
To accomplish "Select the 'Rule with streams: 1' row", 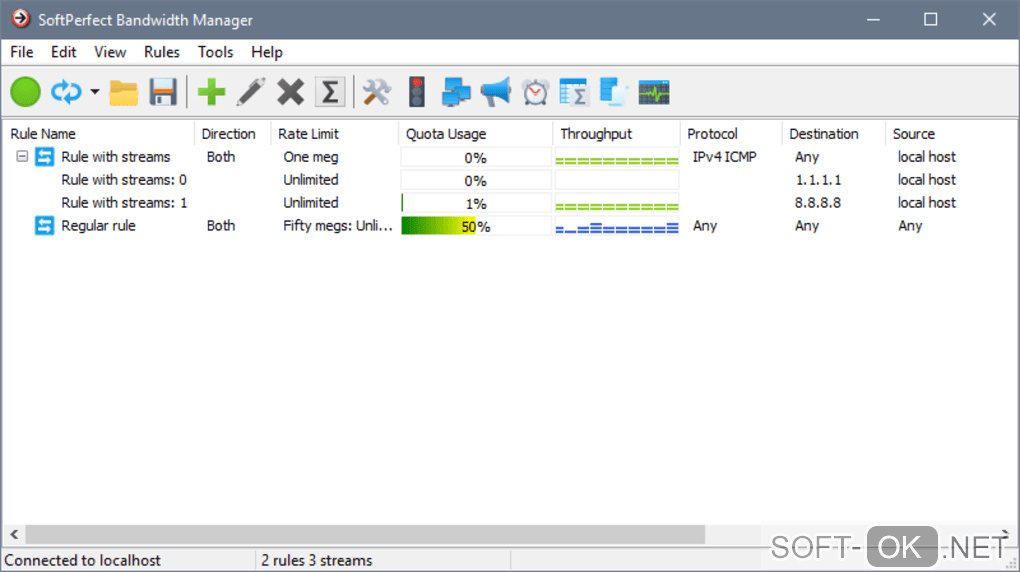I will click(510, 203).
